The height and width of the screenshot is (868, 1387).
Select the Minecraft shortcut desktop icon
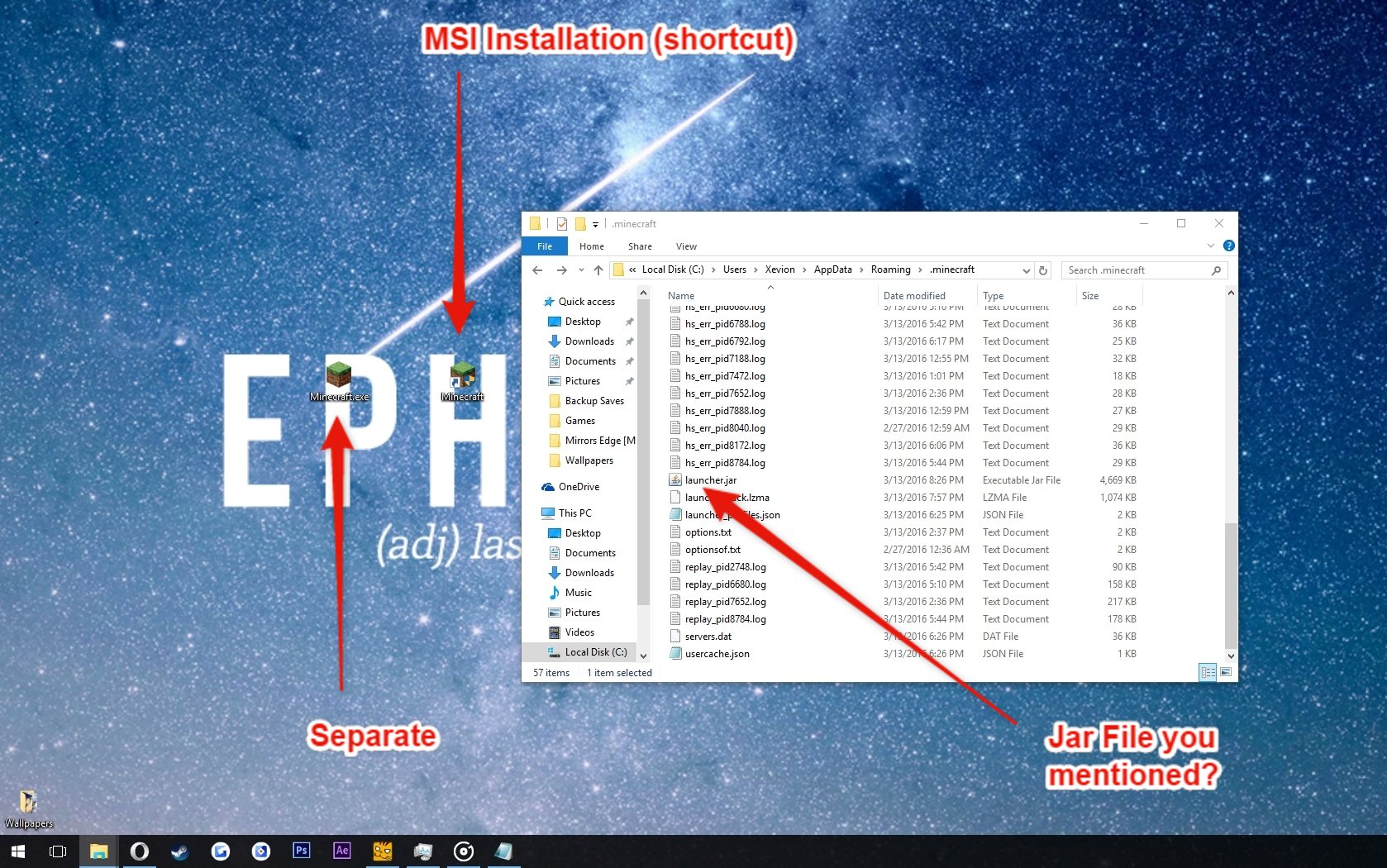(463, 382)
